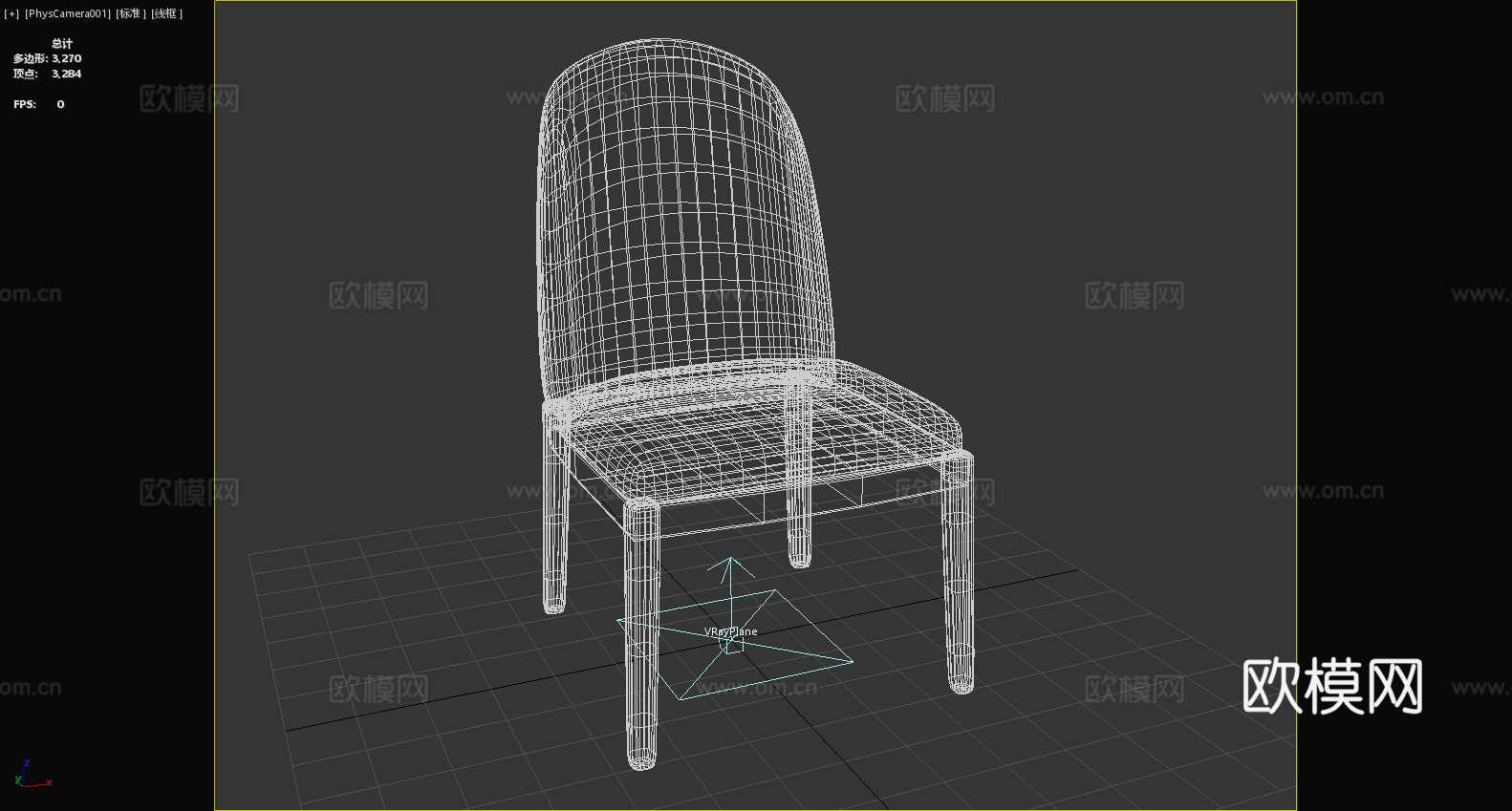
Task: Open the 线框 display mode menu
Action: pyautogui.click(x=166, y=13)
